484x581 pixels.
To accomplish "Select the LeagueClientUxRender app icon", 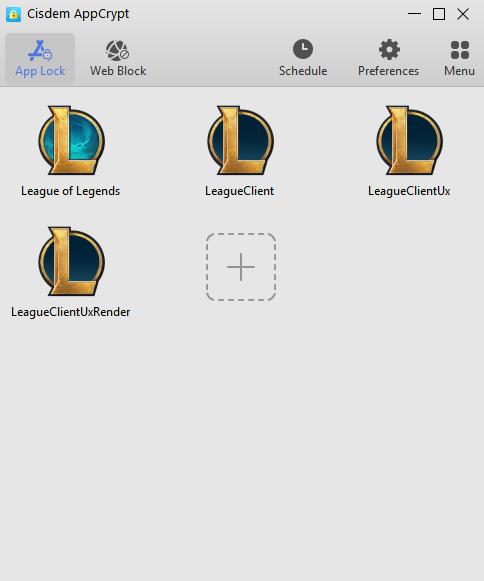I will coord(72,262).
